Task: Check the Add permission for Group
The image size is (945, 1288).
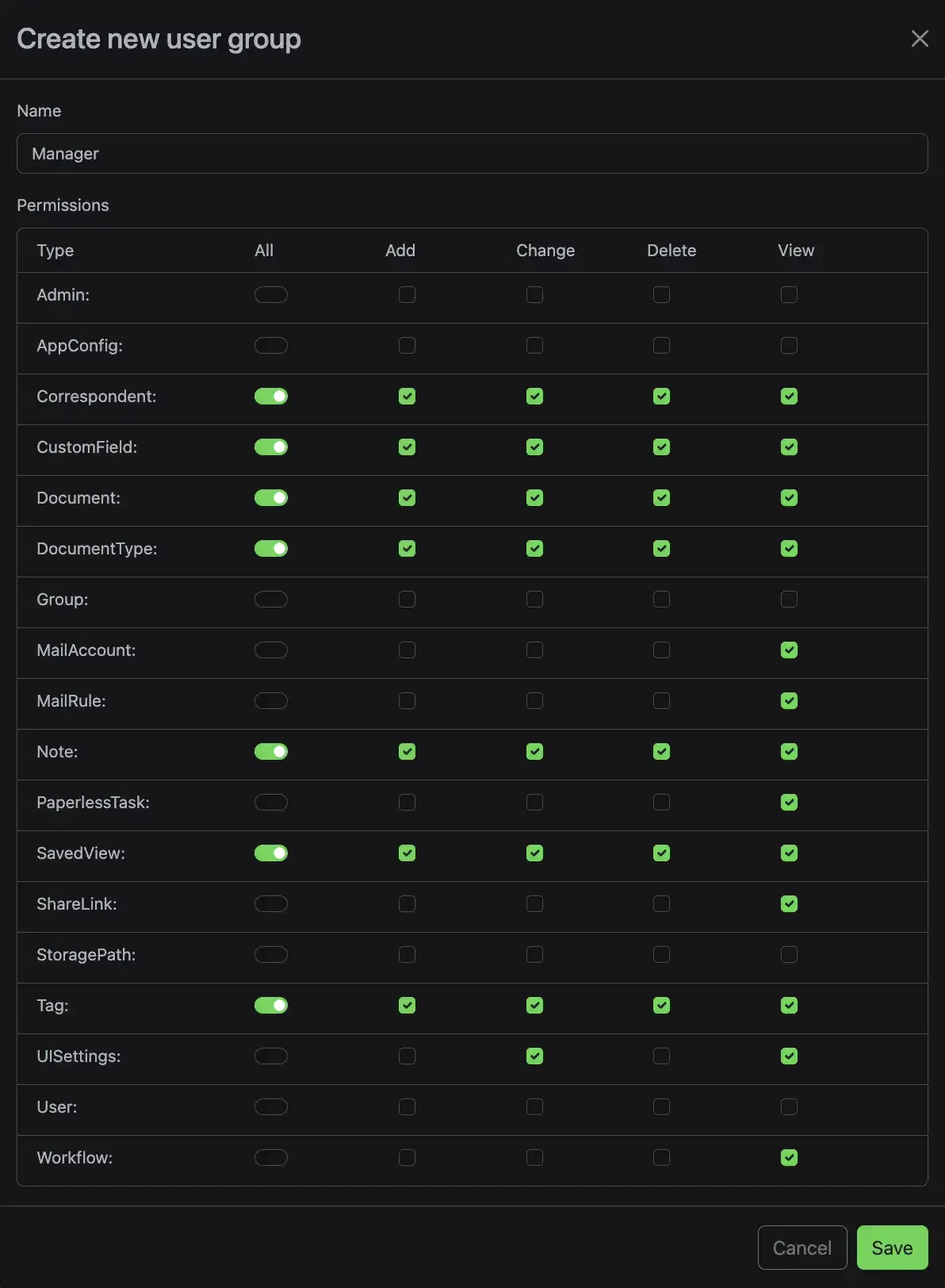Action: (x=407, y=600)
